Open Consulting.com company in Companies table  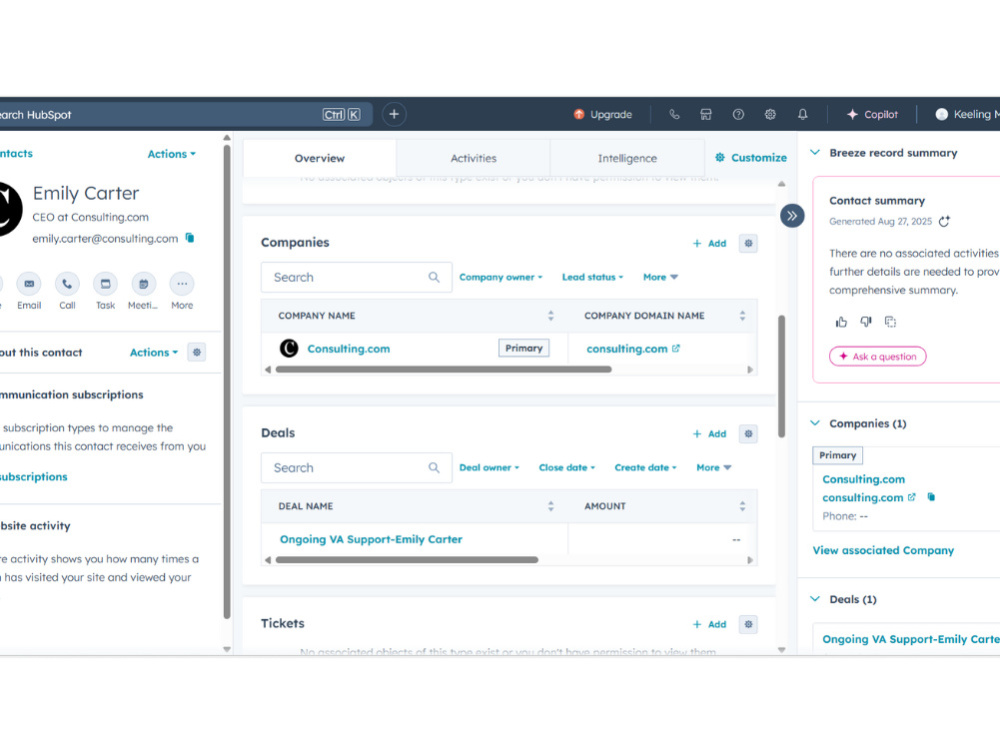pos(348,349)
